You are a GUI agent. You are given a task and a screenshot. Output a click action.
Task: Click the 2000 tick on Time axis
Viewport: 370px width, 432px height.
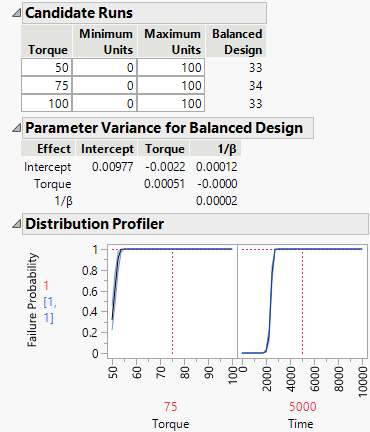266,379
